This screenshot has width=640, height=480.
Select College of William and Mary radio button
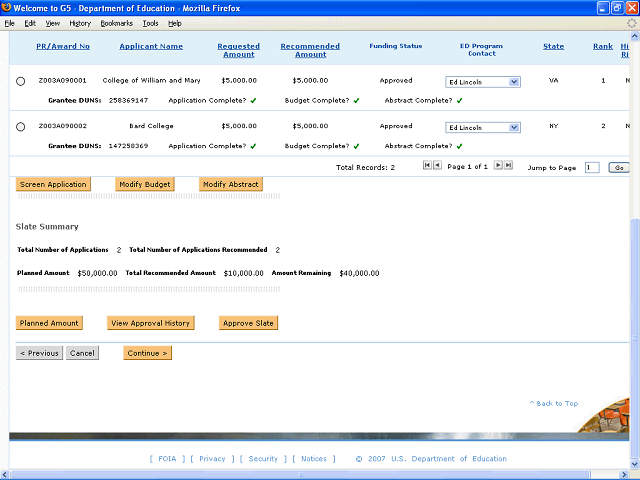click(x=21, y=82)
